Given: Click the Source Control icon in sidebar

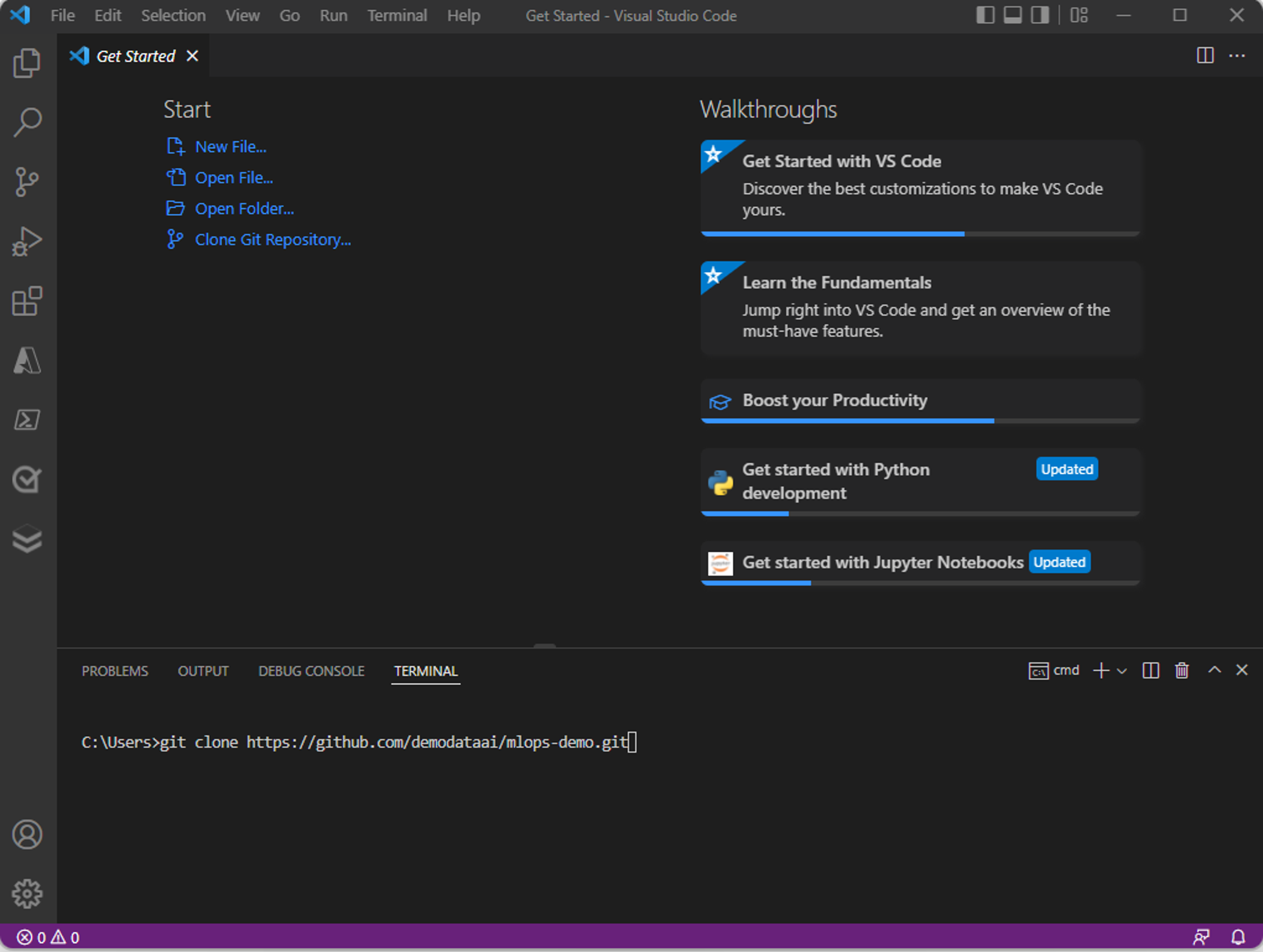Looking at the screenshot, I should pos(27,182).
